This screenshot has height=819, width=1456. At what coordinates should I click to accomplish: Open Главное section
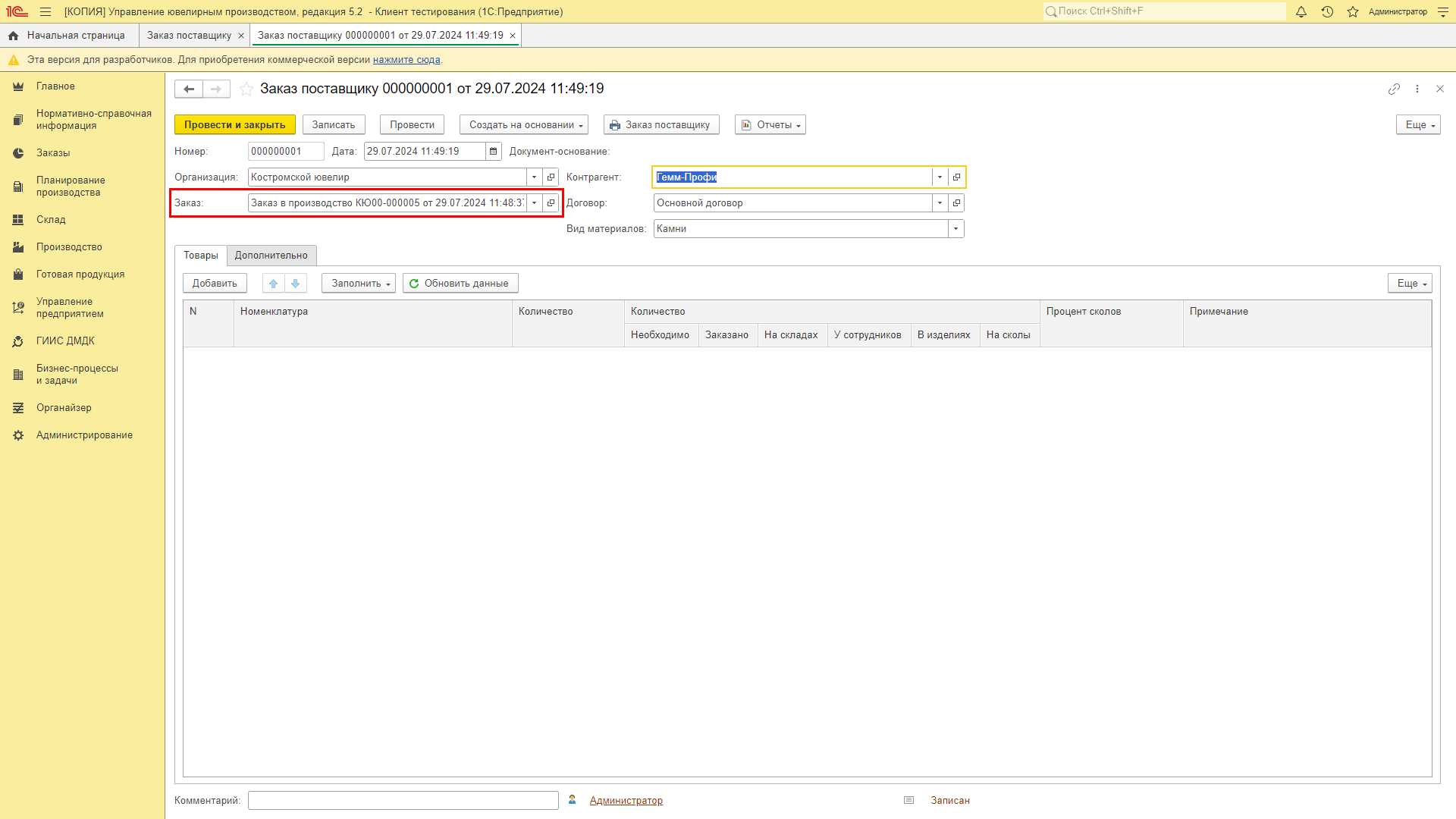[55, 86]
